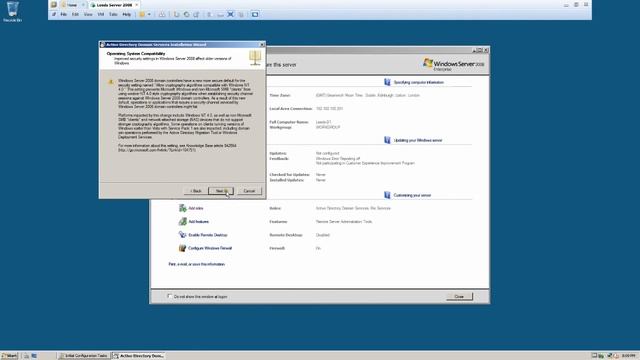Click the VMware library icon left of Home tab

(x=54, y=5)
